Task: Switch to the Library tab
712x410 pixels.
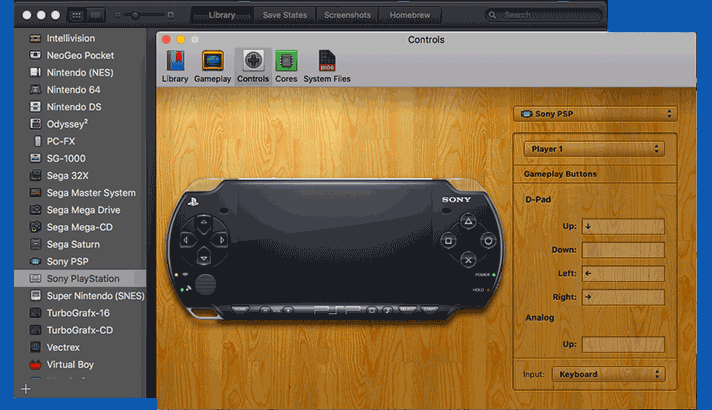Action: (x=222, y=15)
